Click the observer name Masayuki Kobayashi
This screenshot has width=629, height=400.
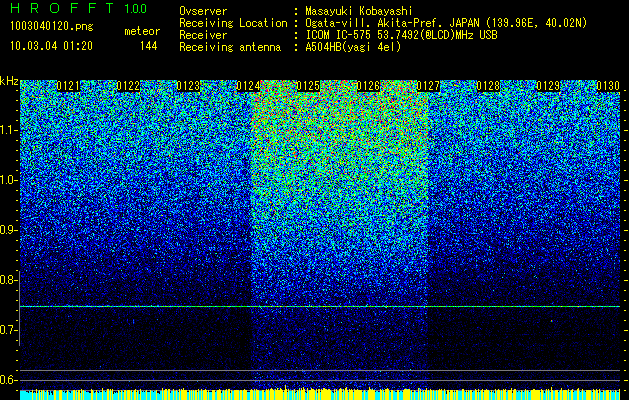click(359, 11)
